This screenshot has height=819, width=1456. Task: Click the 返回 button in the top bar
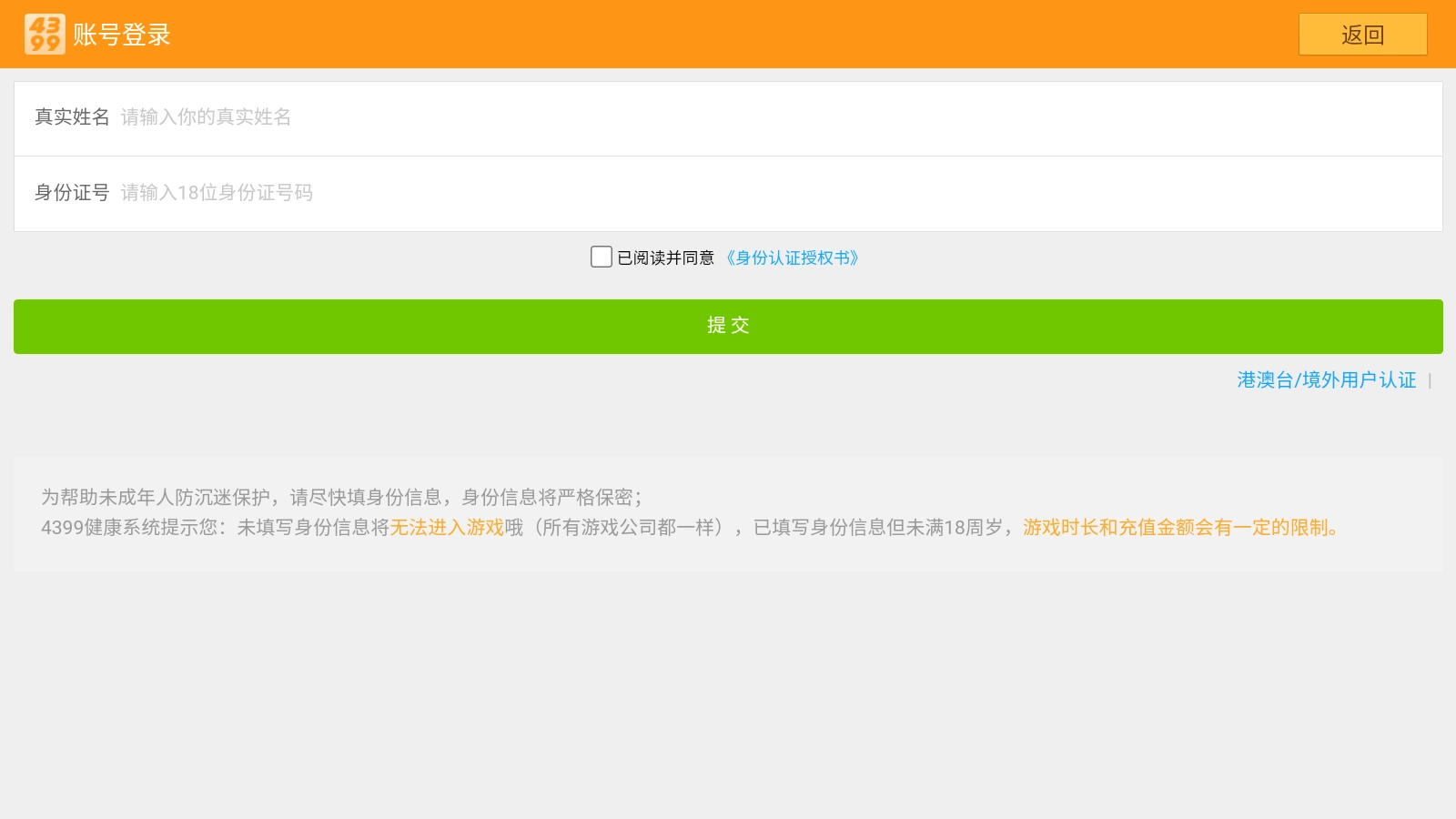[x=1361, y=35]
